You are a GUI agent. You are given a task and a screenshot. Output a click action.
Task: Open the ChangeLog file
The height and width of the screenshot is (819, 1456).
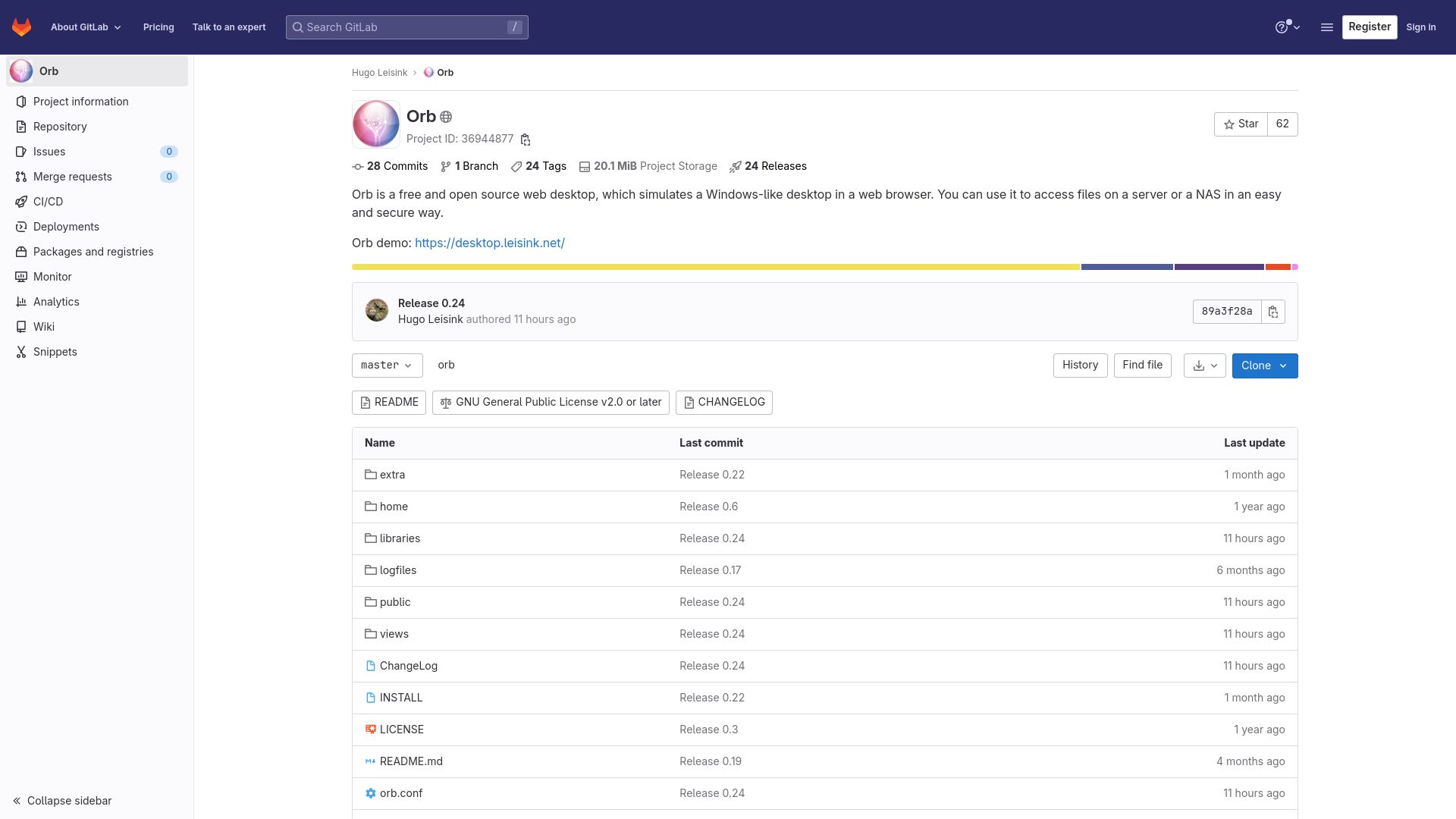[409, 666]
